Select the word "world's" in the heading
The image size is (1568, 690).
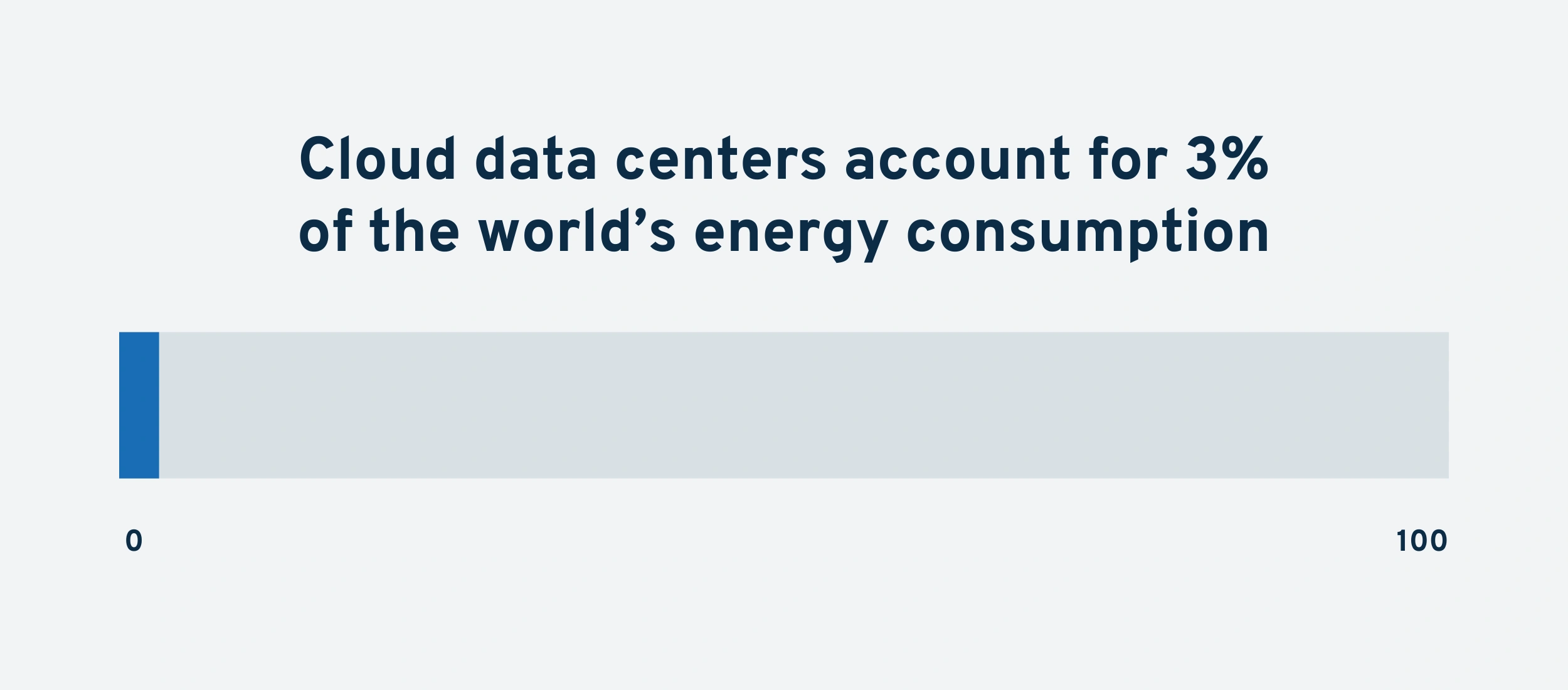click(x=576, y=231)
